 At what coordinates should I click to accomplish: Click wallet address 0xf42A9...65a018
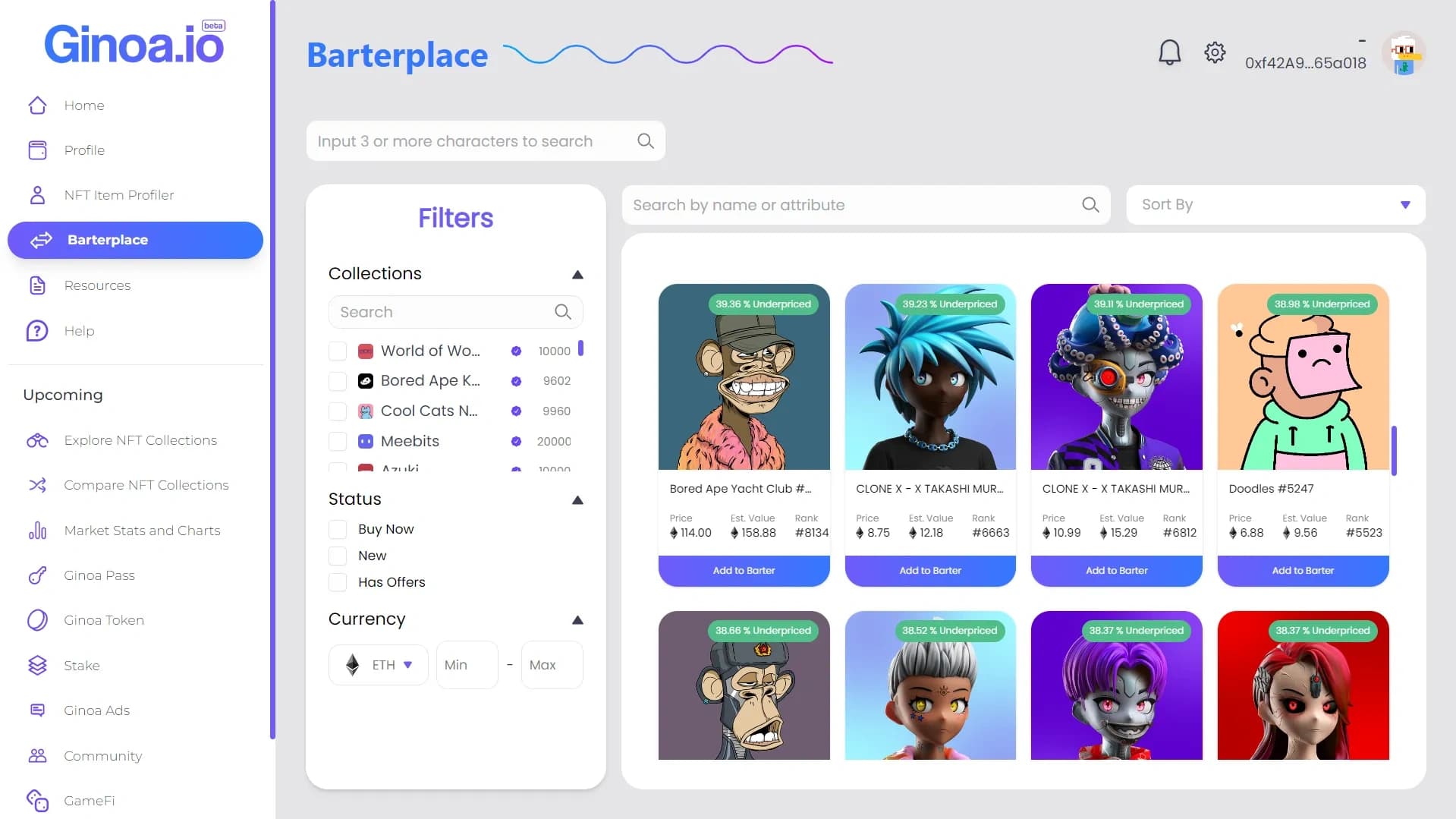[x=1305, y=63]
